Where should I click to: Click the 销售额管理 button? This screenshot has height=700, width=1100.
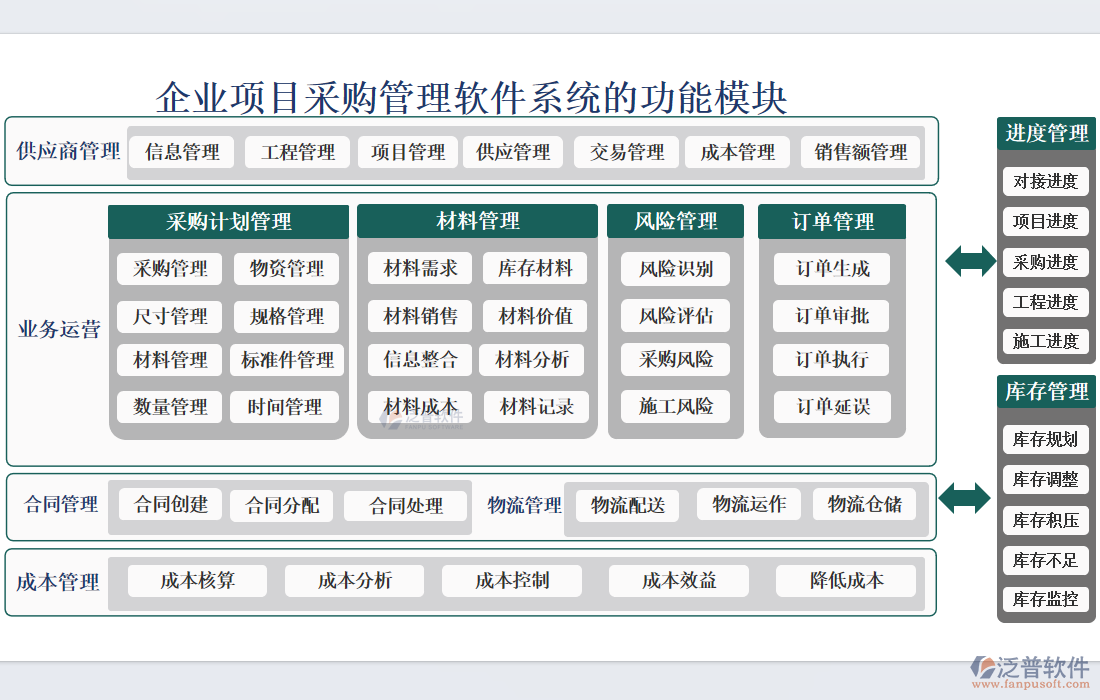coord(860,152)
